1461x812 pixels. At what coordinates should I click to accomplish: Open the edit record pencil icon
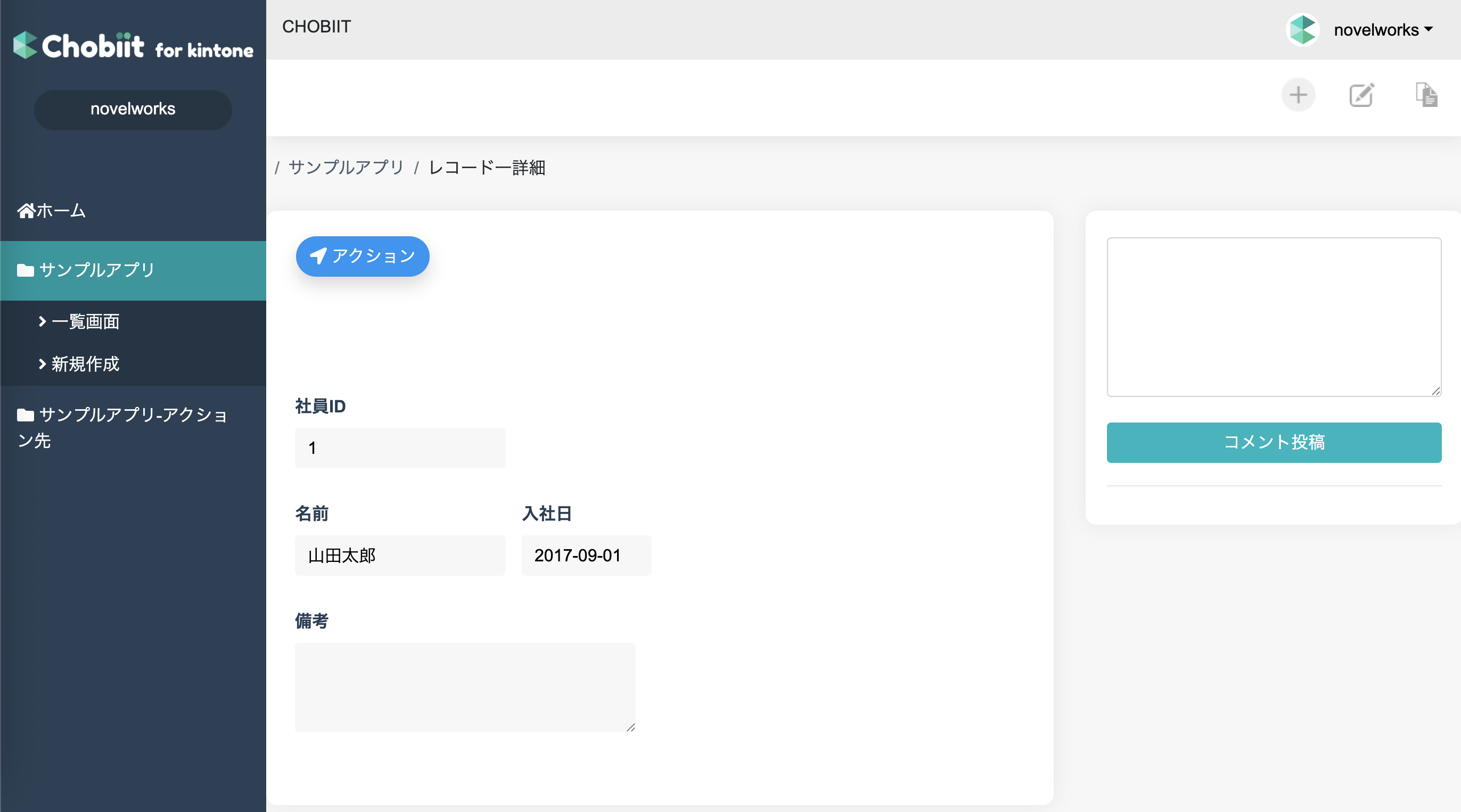pyautogui.click(x=1361, y=95)
